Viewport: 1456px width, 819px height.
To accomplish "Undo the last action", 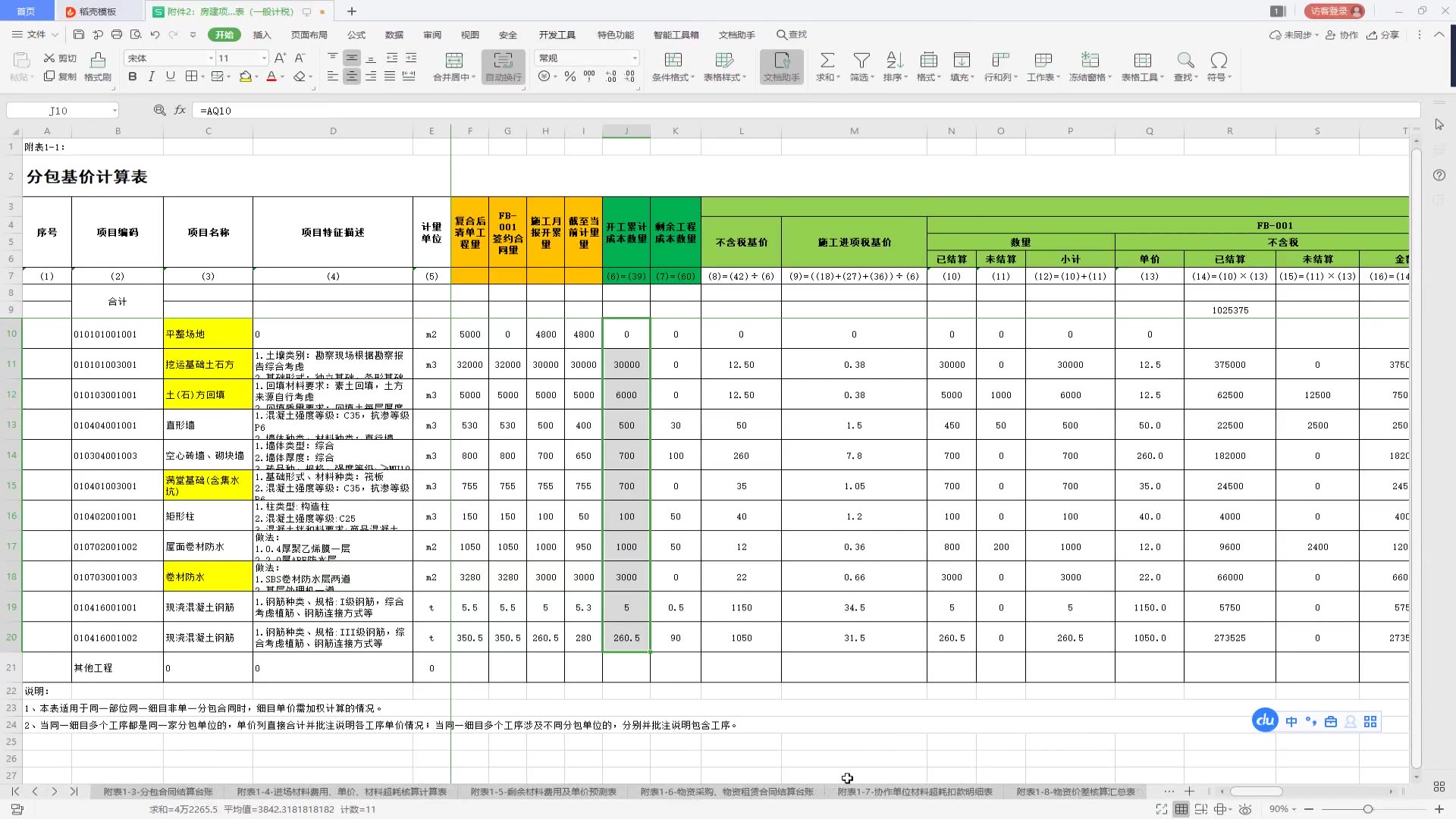I will pyautogui.click(x=155, y=35).
